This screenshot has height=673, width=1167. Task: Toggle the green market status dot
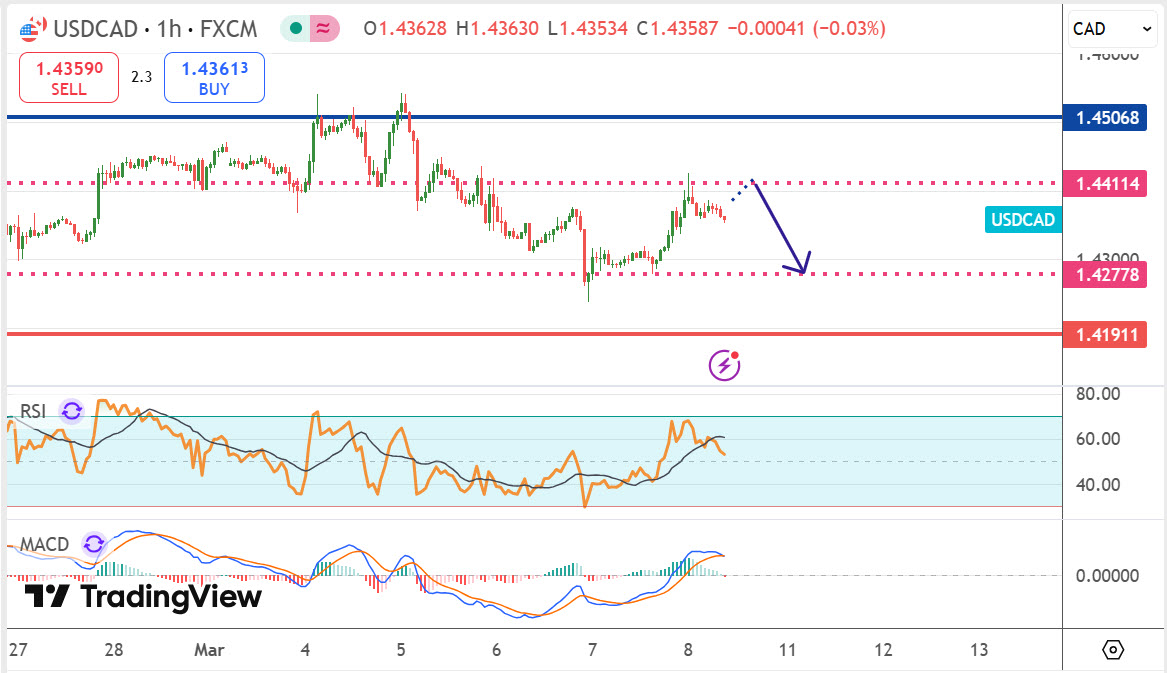click(x=295, y=29)
